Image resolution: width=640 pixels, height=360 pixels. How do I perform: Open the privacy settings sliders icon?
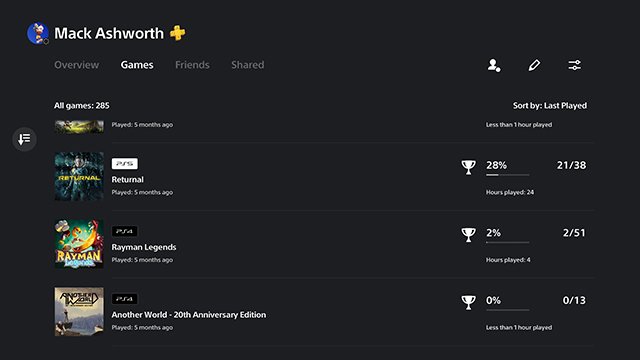tap(575, 65)
